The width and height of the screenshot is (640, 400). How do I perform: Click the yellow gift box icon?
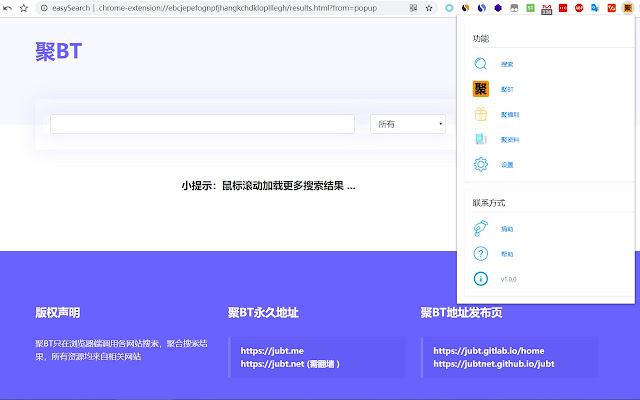[x=481, y=114]
